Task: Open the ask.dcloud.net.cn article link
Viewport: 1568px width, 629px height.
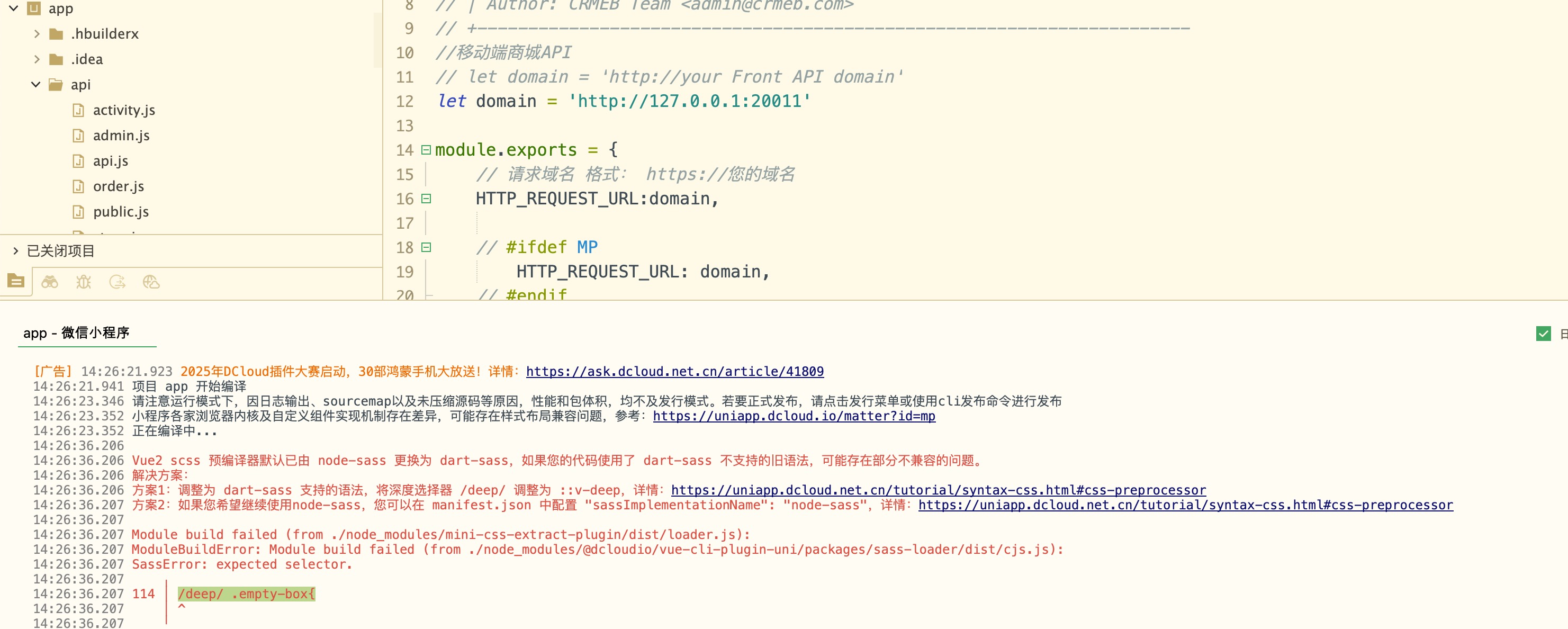Action: [674, 372]
